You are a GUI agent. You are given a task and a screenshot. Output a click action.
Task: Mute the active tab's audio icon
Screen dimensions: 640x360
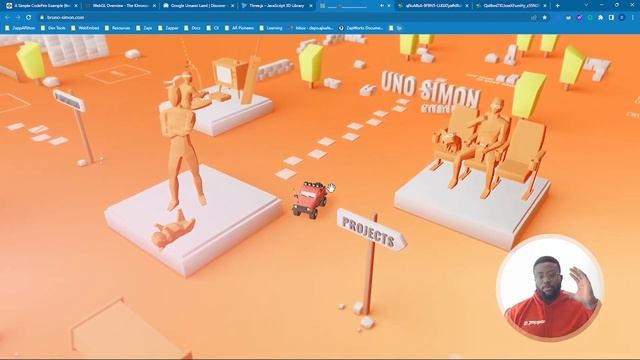click(382, 6)
